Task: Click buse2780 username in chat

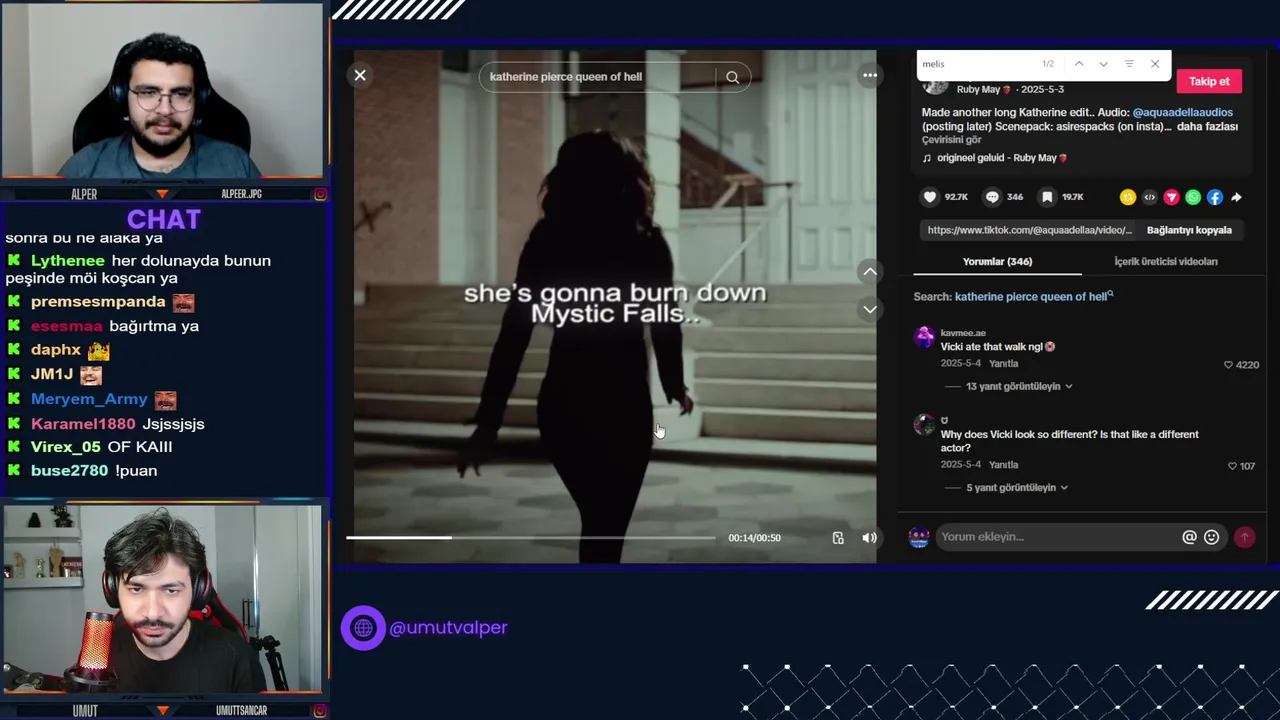Action: click(69, 470)
